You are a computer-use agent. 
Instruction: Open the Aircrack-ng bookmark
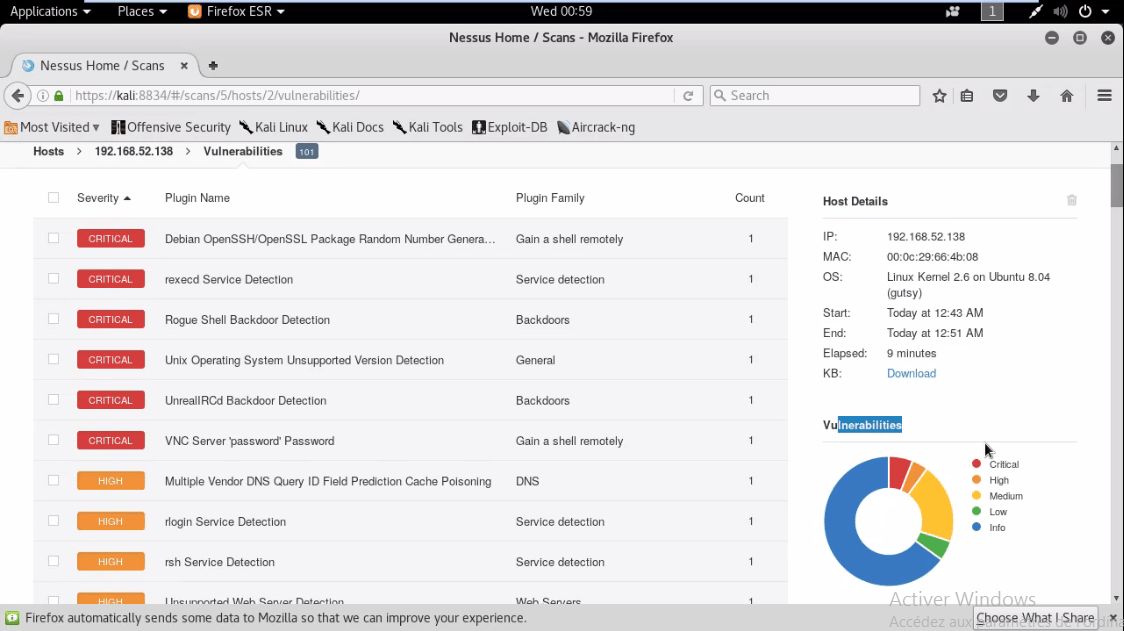pyautogui.click(x=596, y=127)
